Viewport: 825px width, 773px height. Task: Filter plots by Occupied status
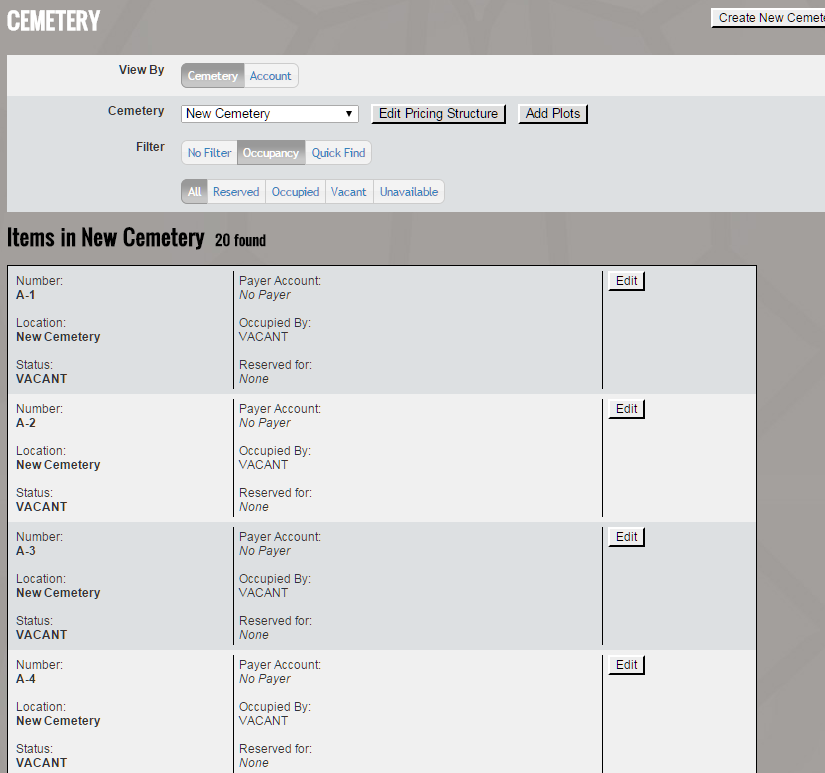point(295,192)
